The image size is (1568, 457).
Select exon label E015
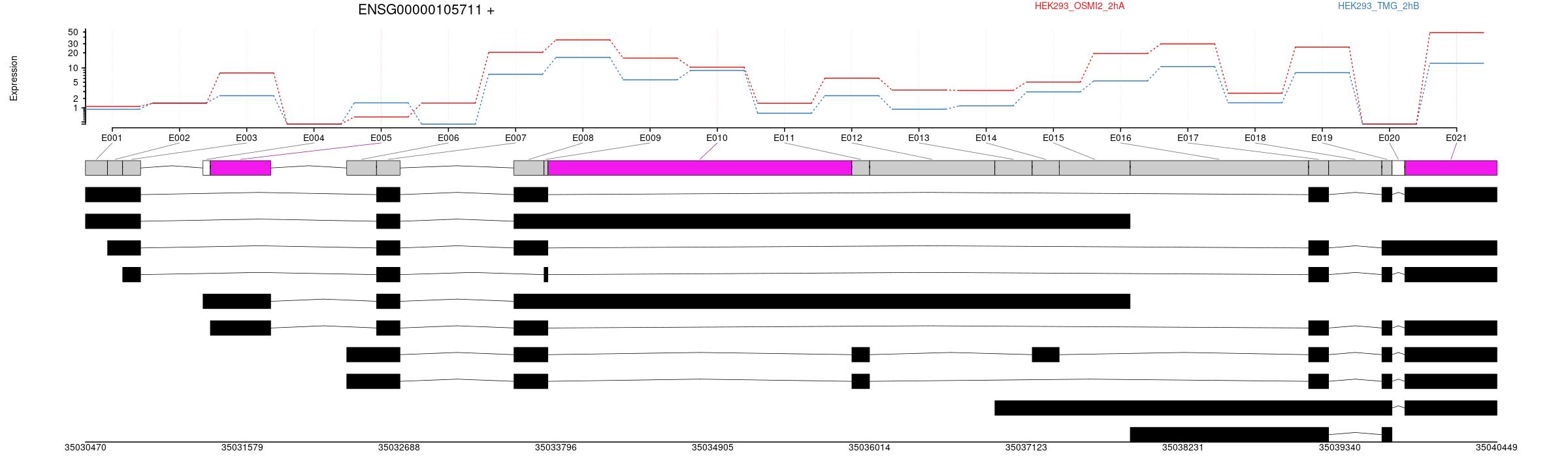click(x=1053, y=138)
